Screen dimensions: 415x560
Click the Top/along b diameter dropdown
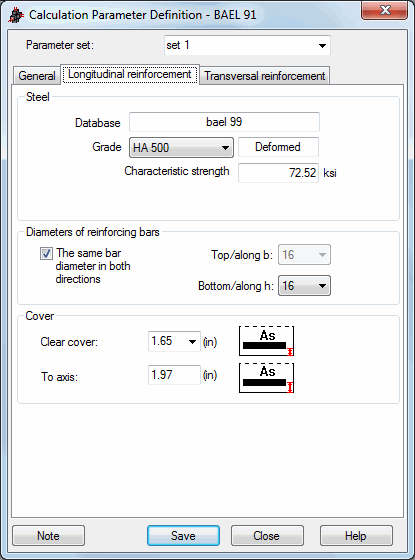tap(304, 255)
